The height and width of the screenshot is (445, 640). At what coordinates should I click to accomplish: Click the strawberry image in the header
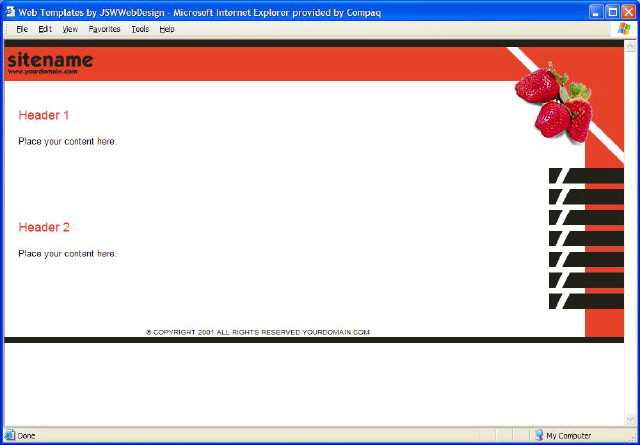pos(554,101)
